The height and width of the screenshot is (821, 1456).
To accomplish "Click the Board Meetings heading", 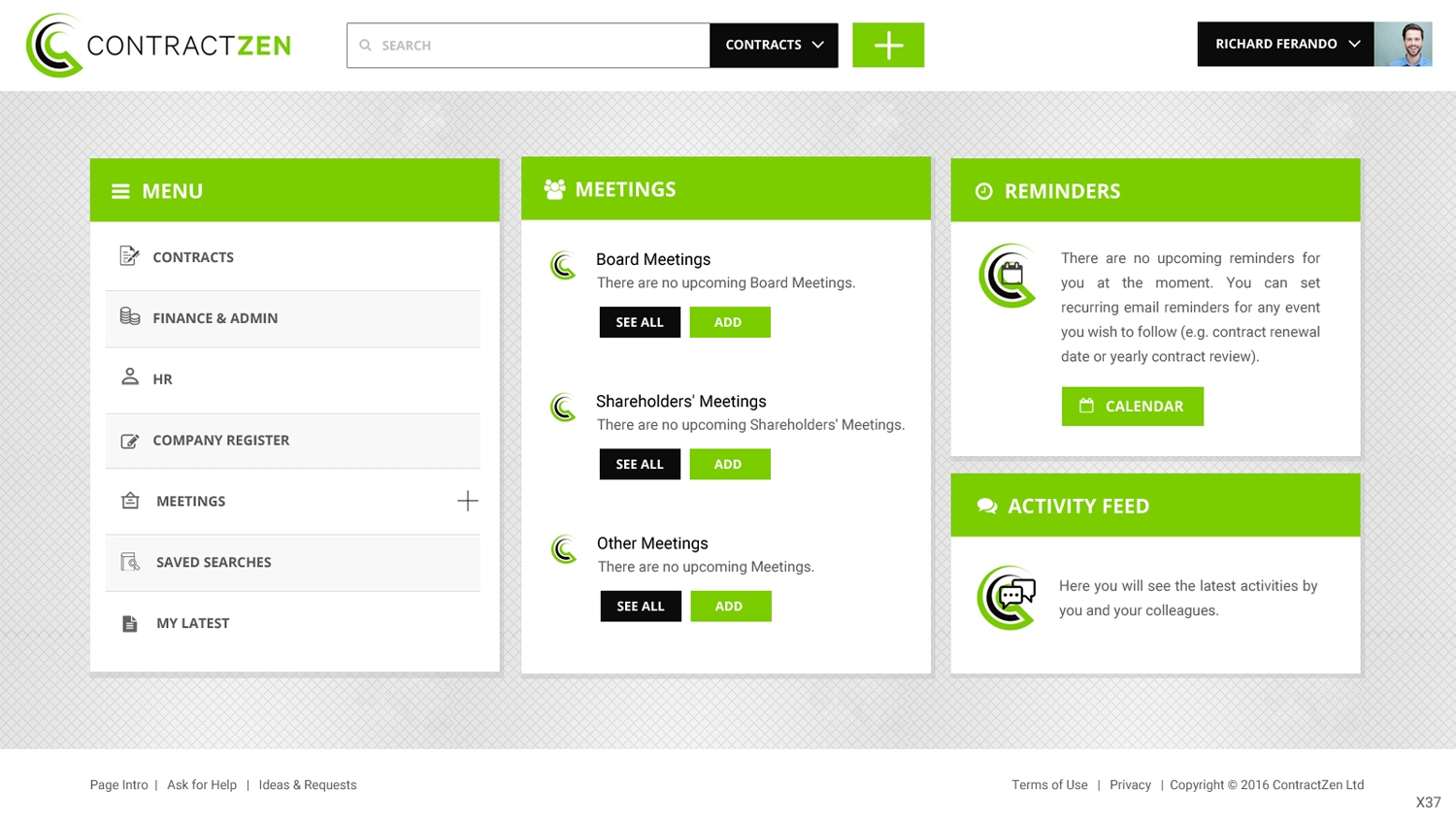I will coord(653,259).
